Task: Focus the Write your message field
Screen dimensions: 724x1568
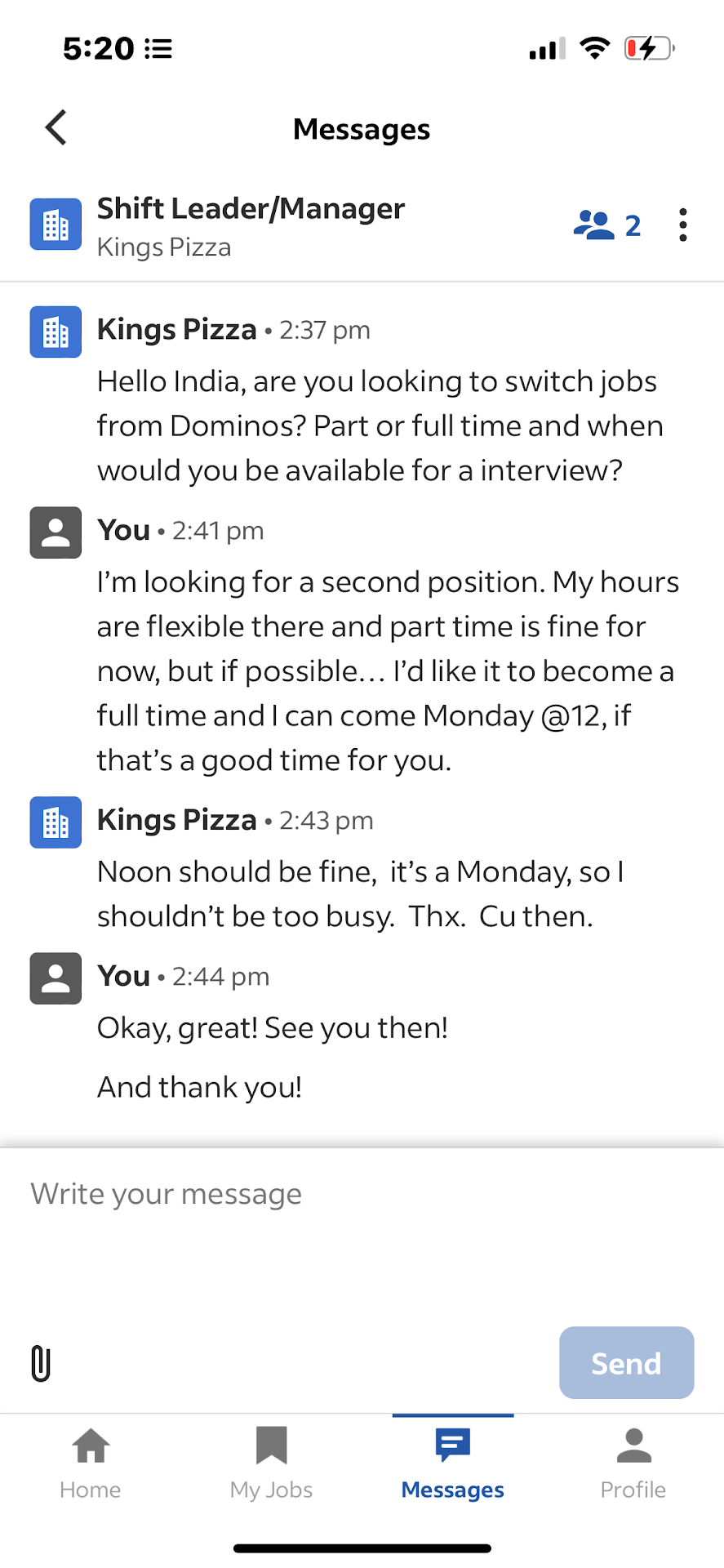Action: click(362, 1225)
